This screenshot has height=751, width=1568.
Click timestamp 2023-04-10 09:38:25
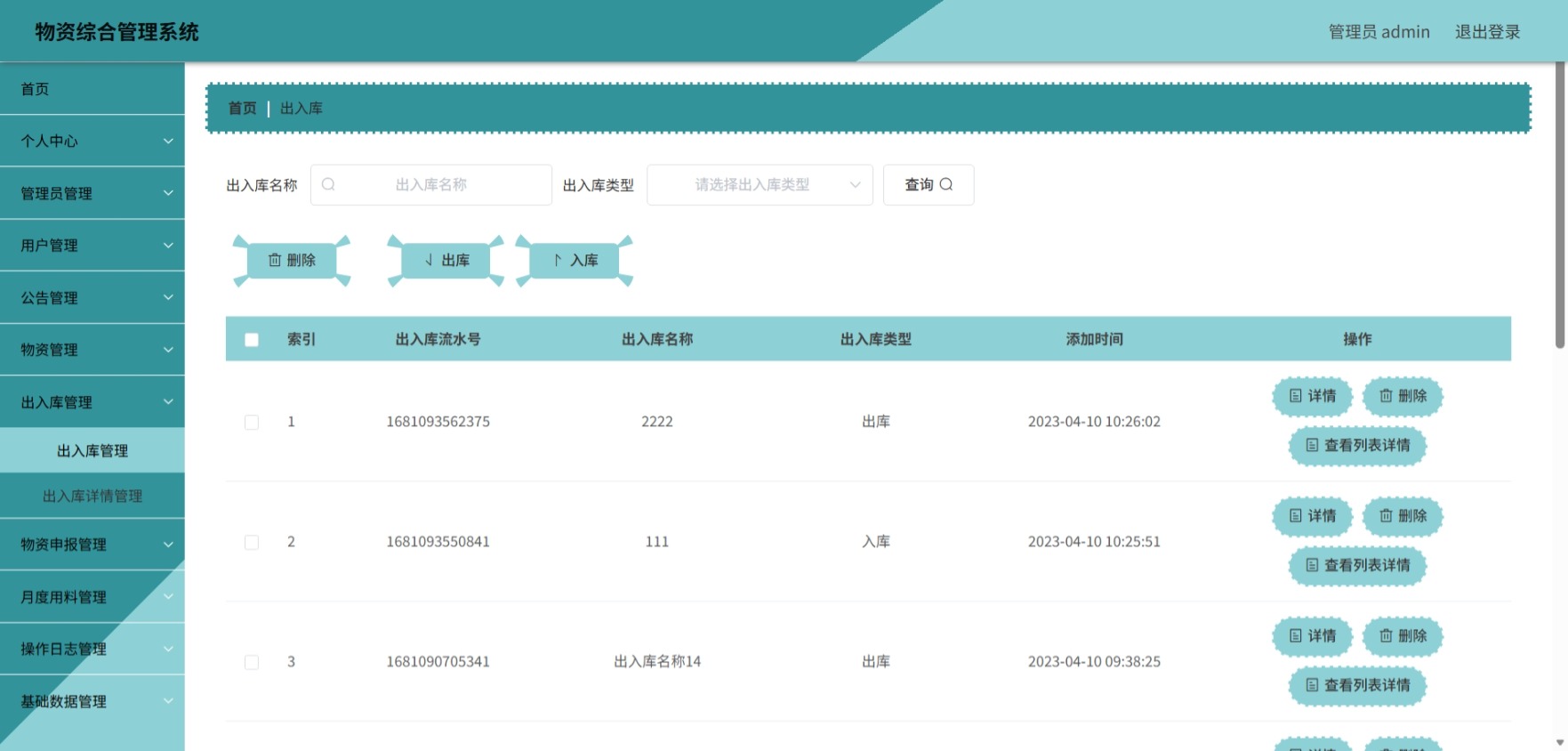(x=1094, y=662)
